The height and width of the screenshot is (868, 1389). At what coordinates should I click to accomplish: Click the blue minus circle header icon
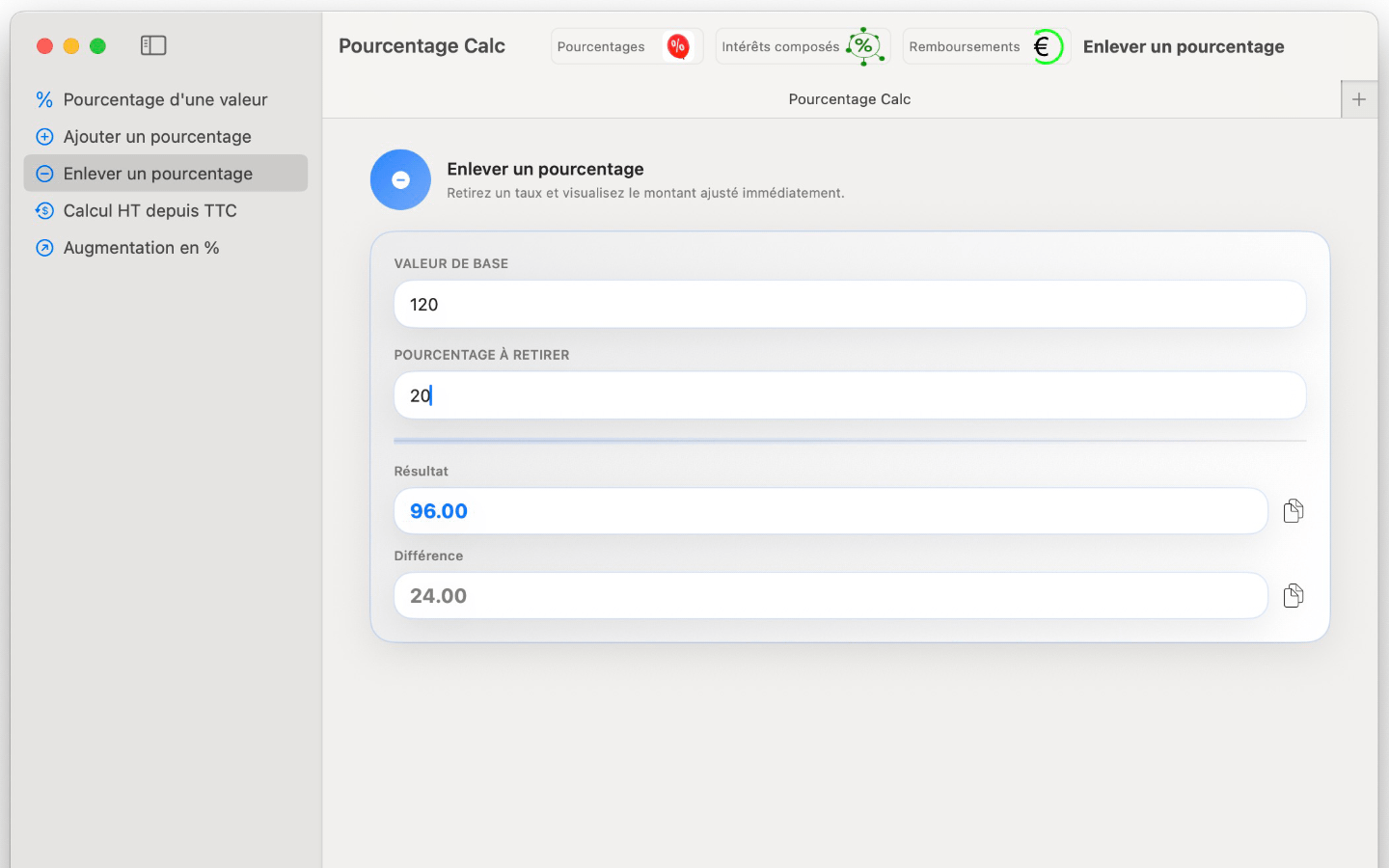[x=400, y=179]
